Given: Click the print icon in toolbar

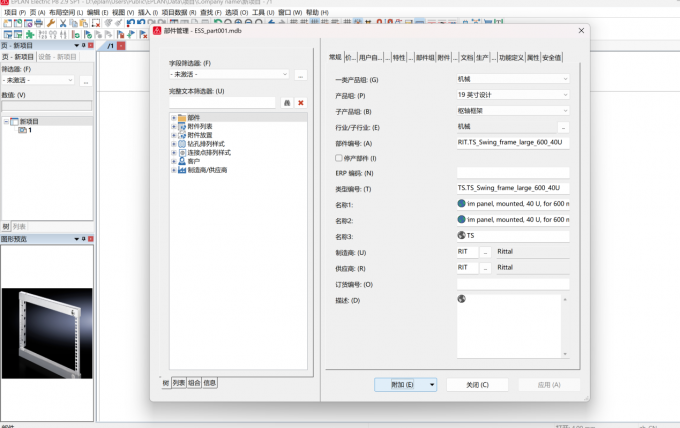Looking at the screenshot, I should tap(39, 23).
